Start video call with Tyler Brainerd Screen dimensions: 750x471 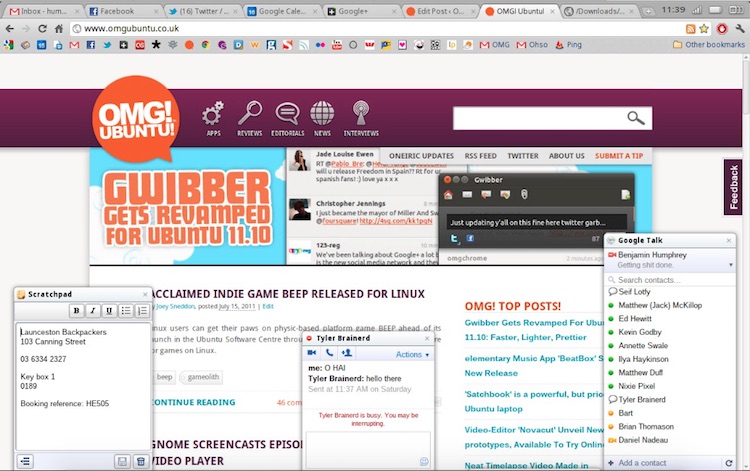point(311,354)
